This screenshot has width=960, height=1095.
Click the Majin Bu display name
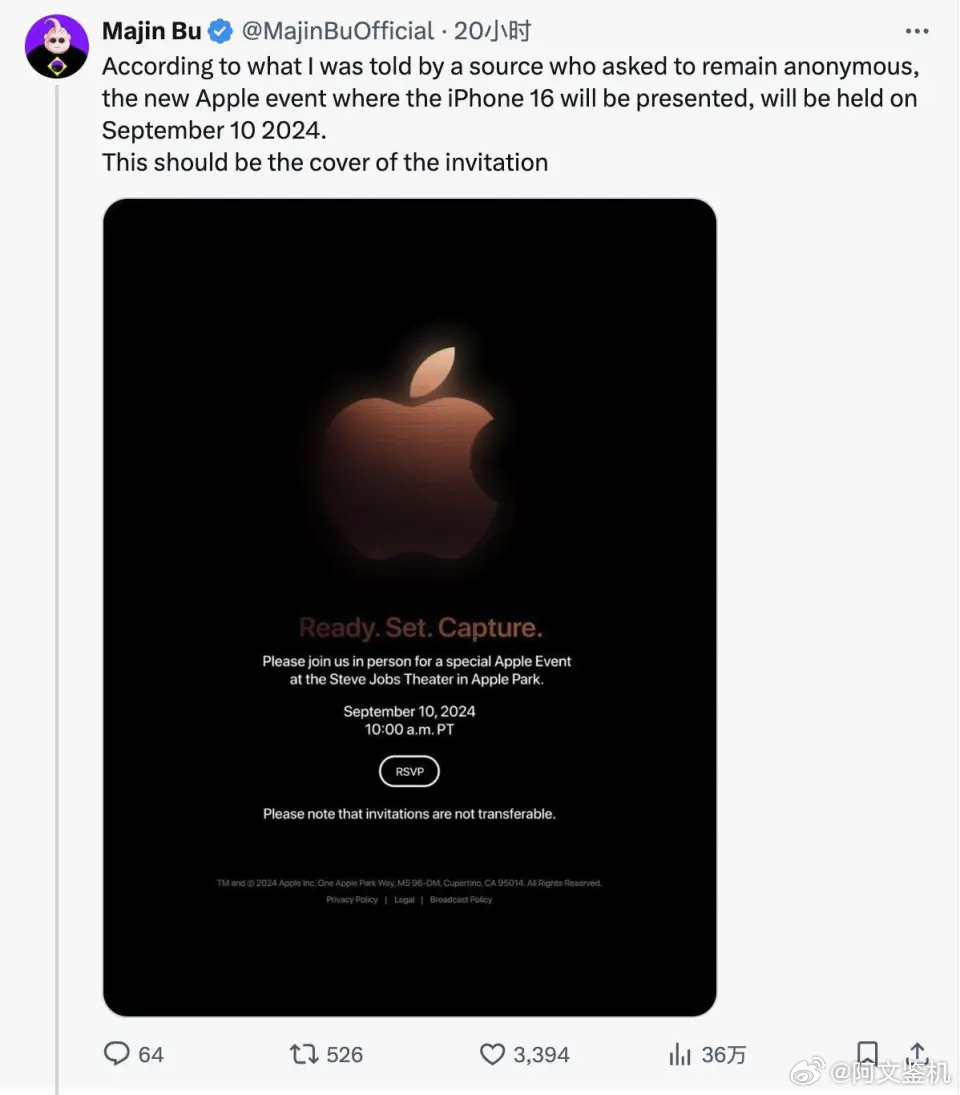[x=152, y=31]
